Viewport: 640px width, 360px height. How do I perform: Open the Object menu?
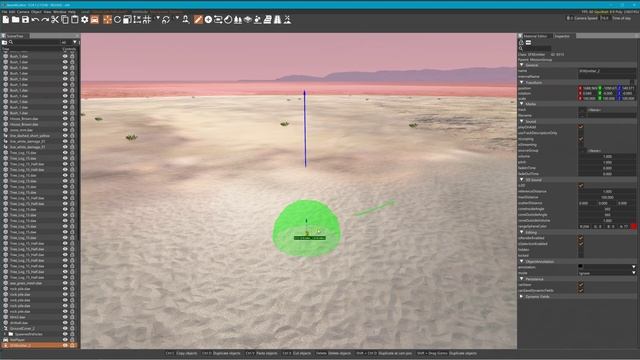pos(36,12)
